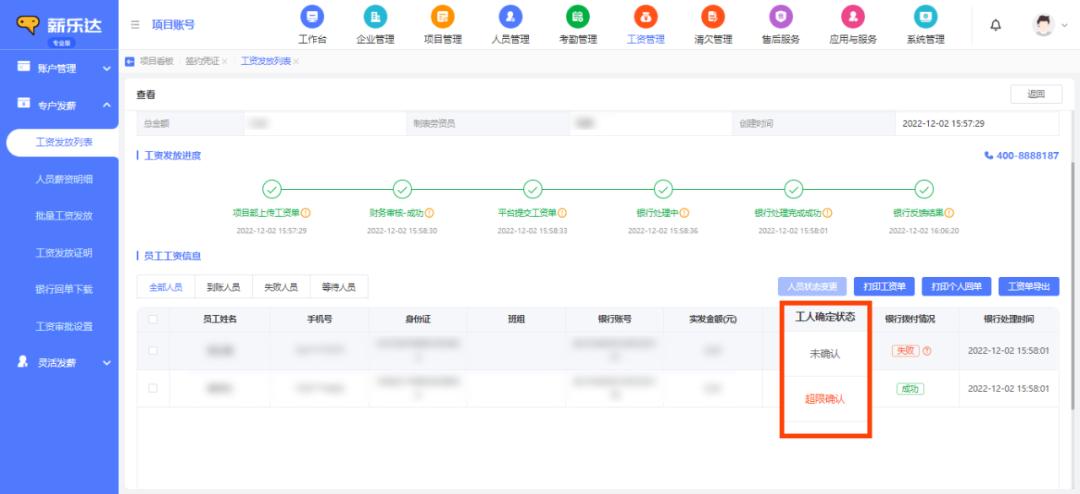Screen dimensions: 1080x494
Task: Open the 人员管理 module icon
Action: [x=510, y=17]
